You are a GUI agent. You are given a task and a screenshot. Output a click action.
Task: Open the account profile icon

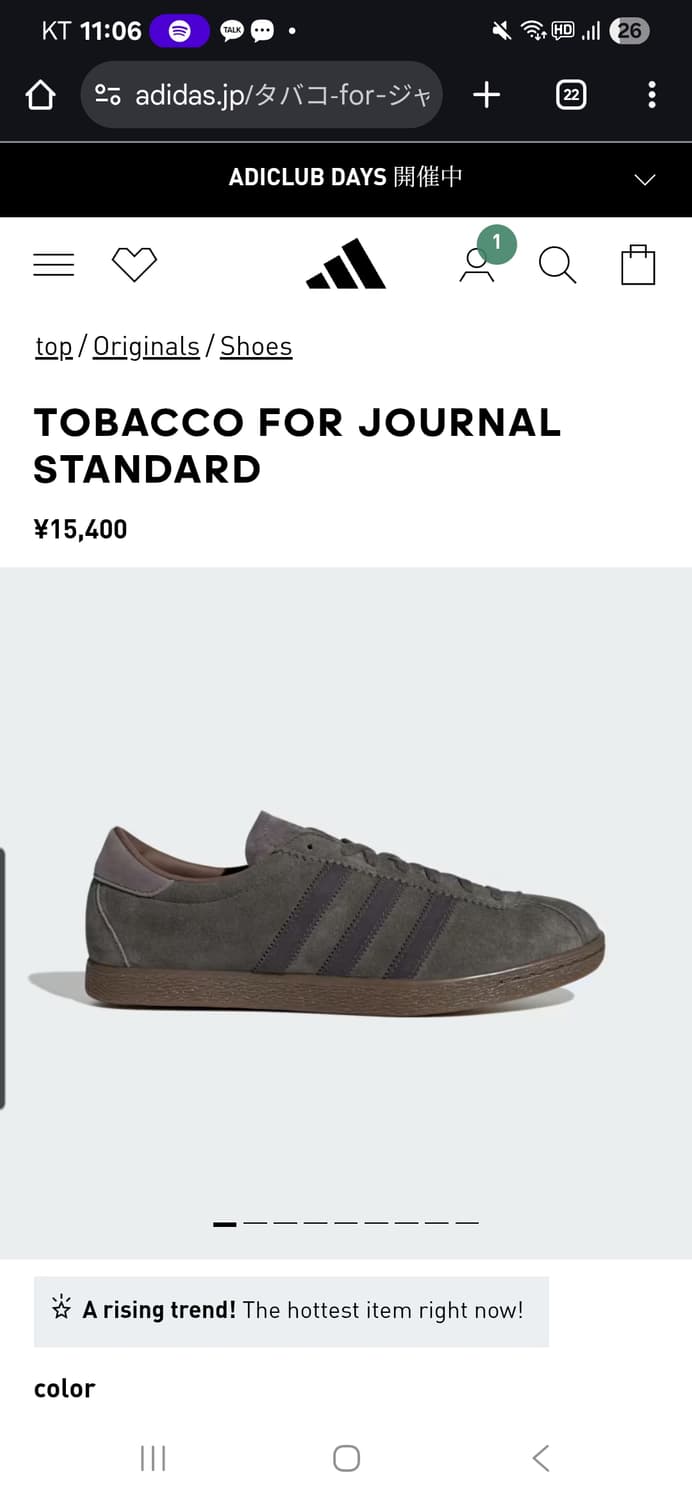[477, 265]
